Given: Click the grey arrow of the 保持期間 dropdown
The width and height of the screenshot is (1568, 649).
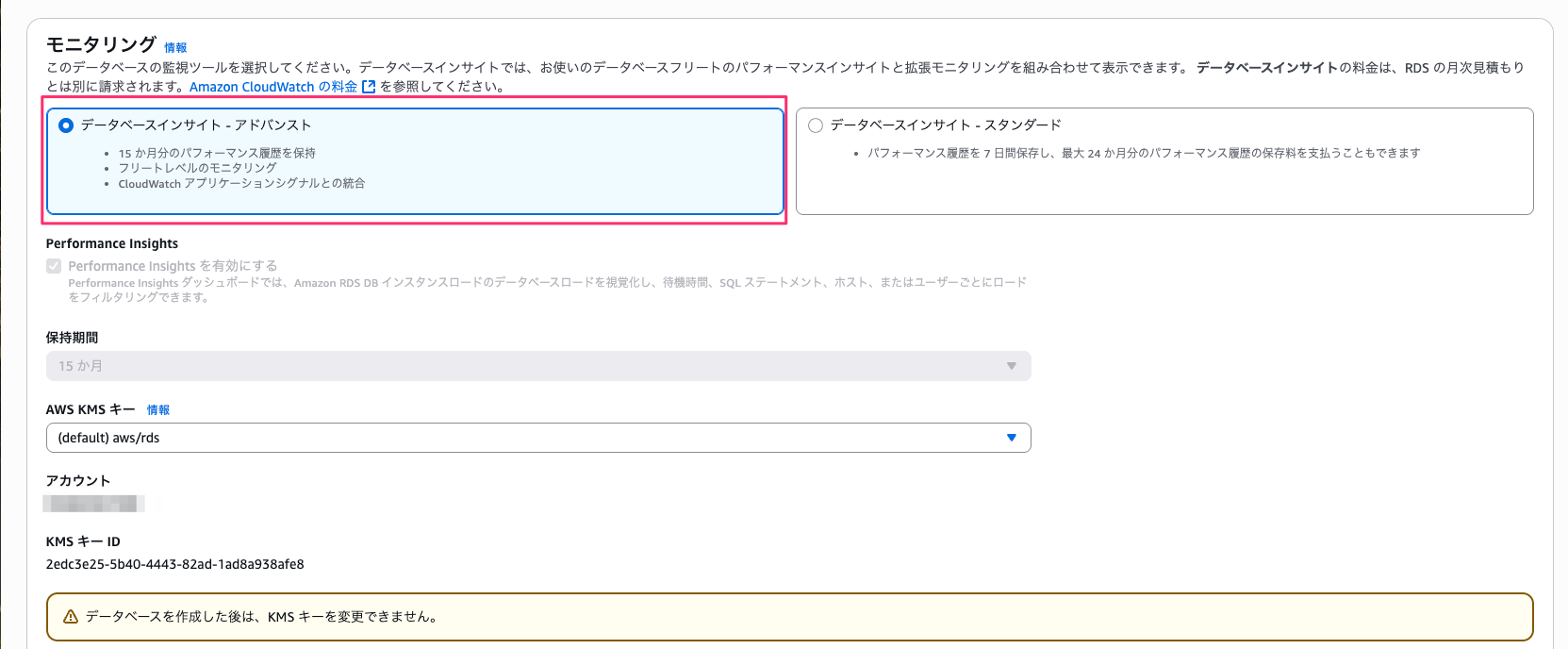Looking at the screenshot, I should pos(1011,366).
